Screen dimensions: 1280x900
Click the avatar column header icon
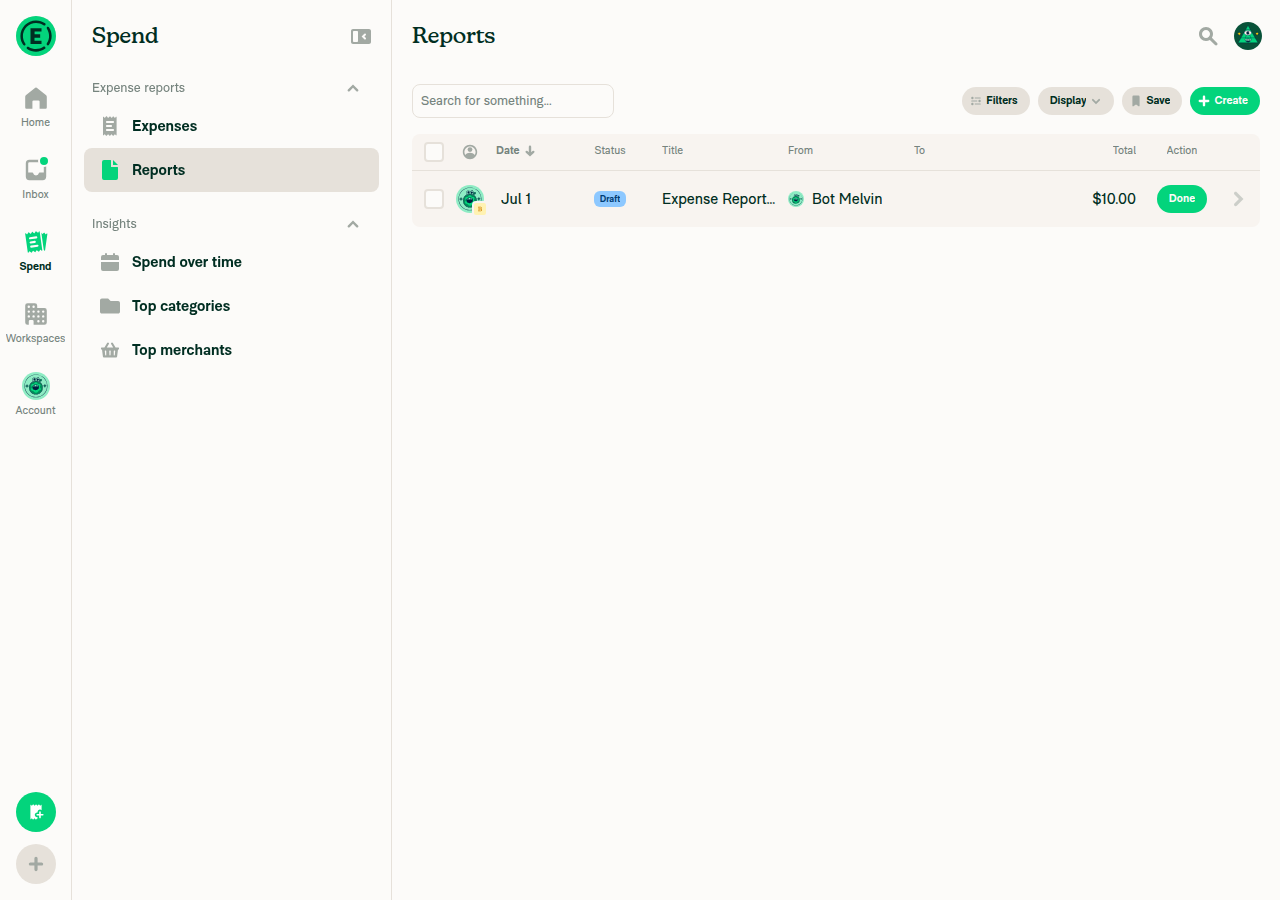click(470, 151)
